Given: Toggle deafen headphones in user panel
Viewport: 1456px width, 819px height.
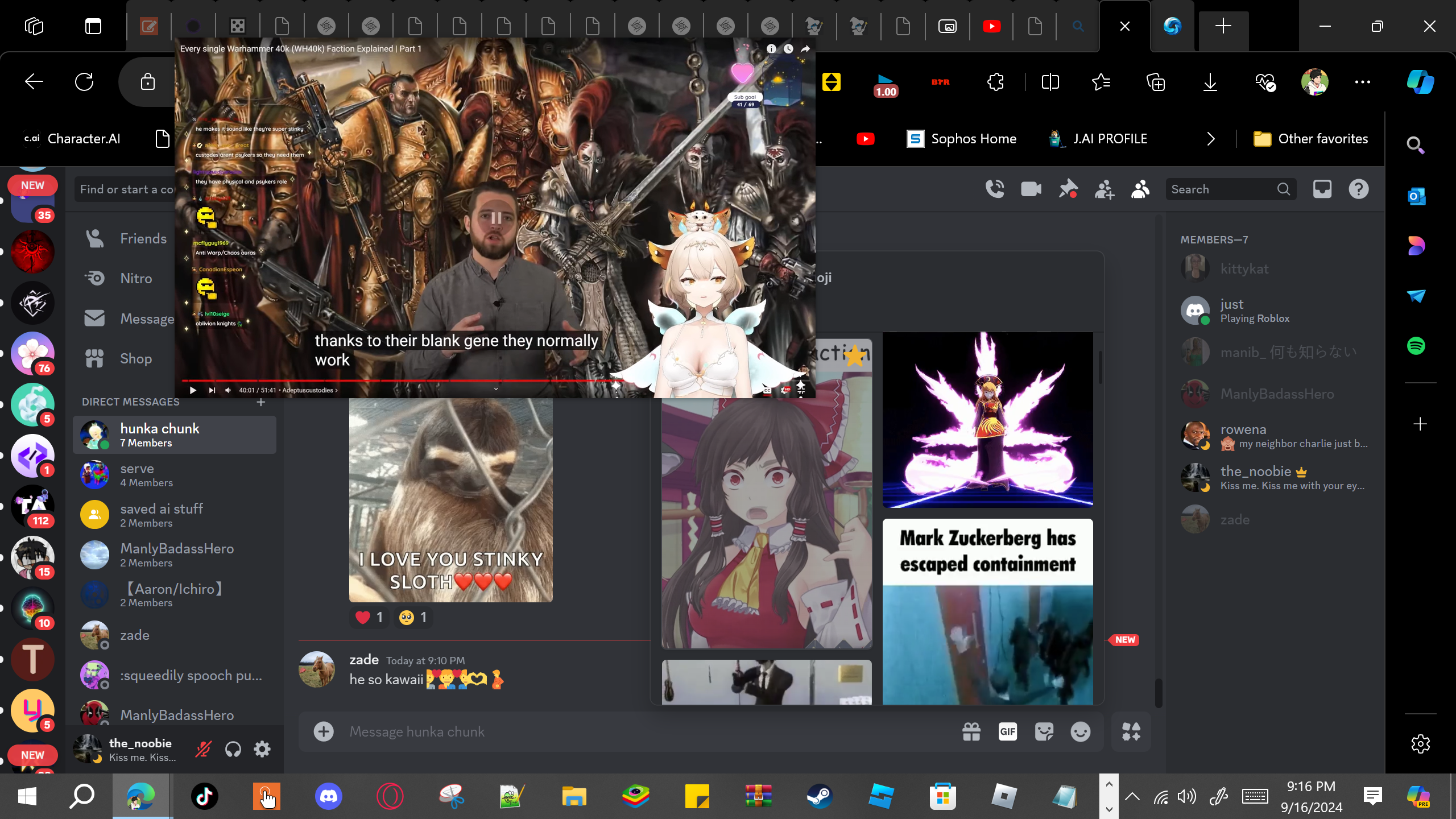Looking at the screenshot, I should tap(233, 750).
